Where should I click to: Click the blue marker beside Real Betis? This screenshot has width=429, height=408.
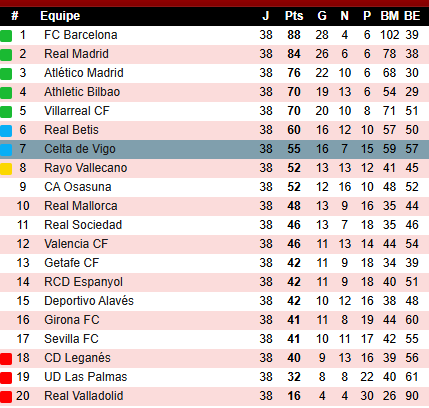pos(6,131)
